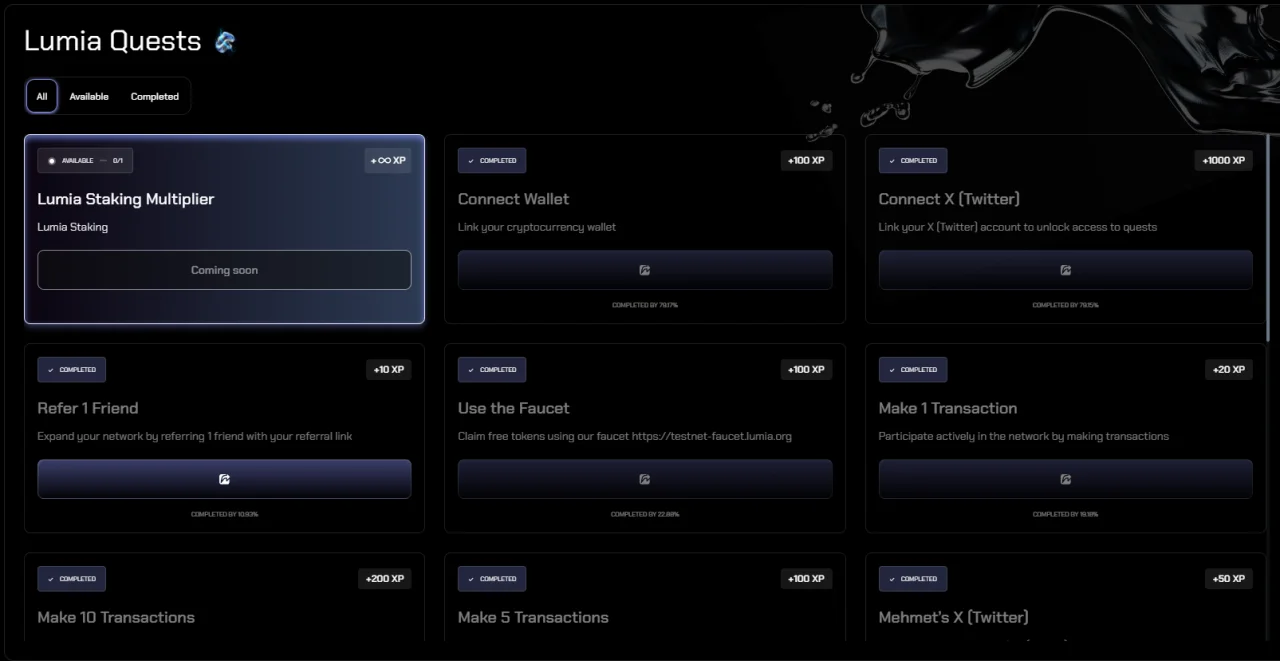1280x661 pixels.
Task: Click 'Link your cryptocurrency wallet' description
Action: point(537,227)
